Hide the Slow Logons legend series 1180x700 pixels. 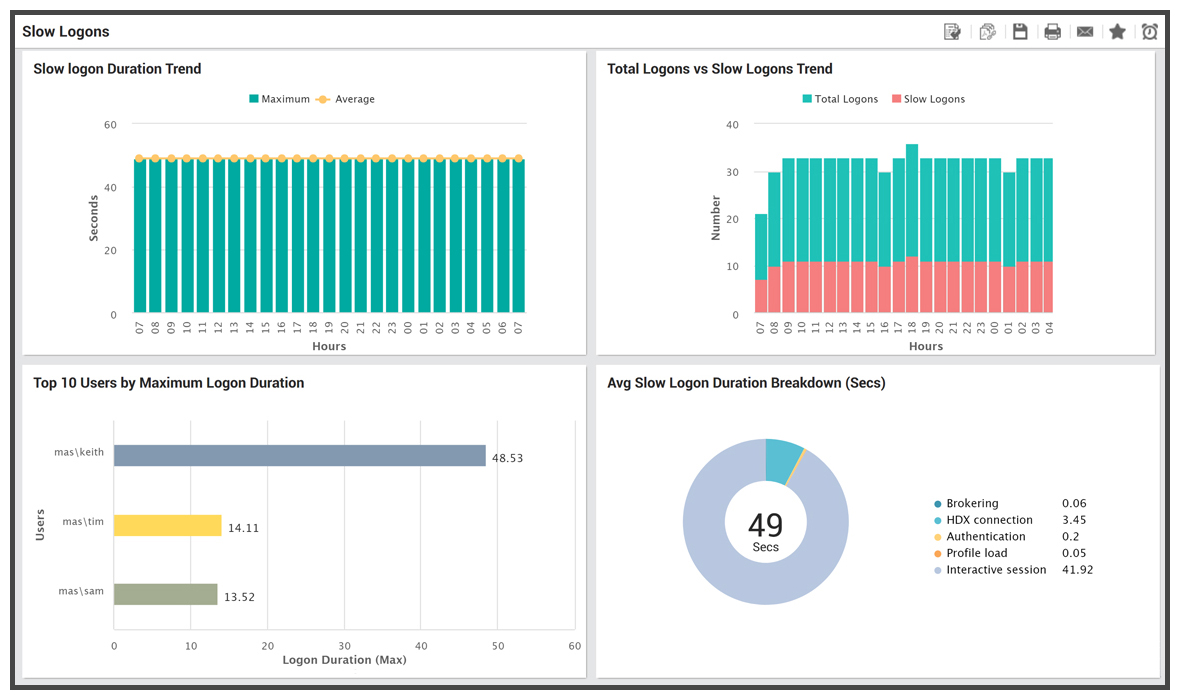click(x=928, y=99)
